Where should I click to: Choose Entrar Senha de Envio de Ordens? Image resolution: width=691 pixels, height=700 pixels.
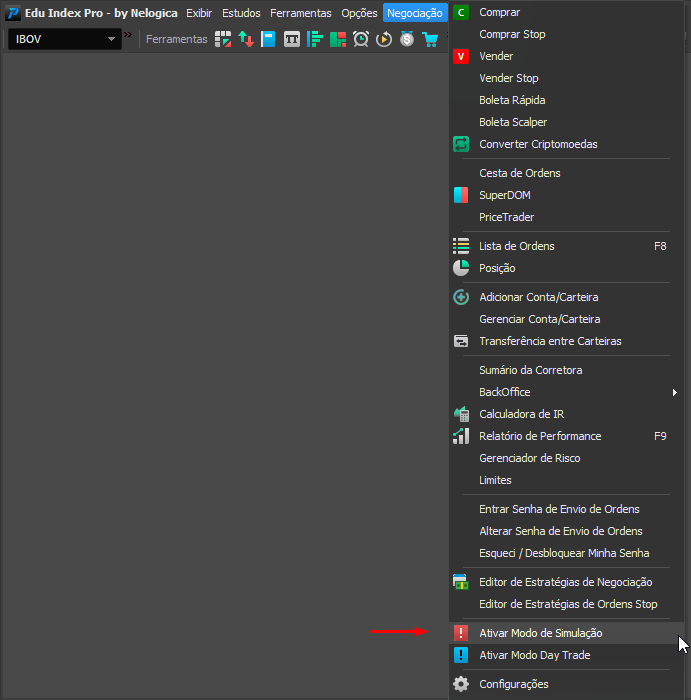tap(559, 509)
